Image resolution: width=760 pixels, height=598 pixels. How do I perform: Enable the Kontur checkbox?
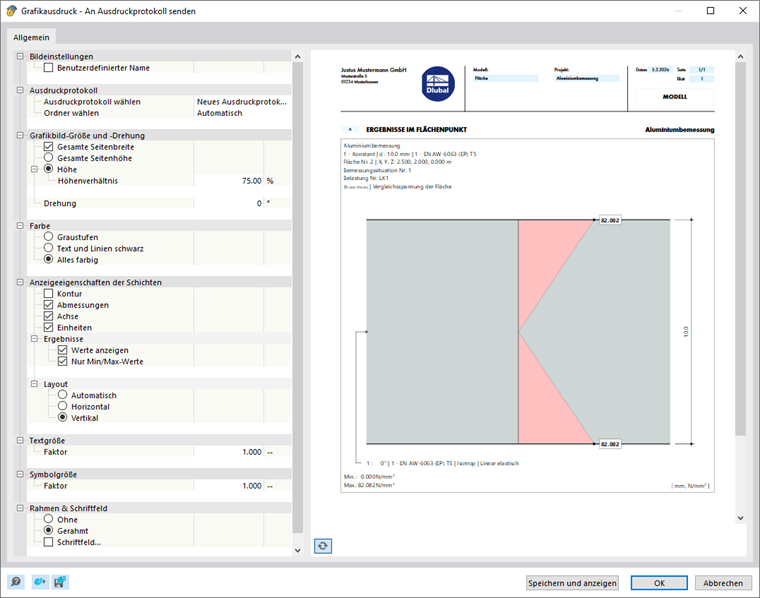point(48,294)
